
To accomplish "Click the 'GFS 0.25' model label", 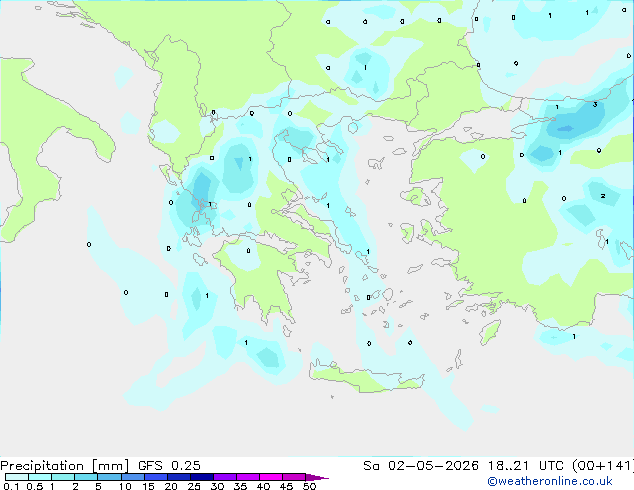I will (x=169, y=466).
